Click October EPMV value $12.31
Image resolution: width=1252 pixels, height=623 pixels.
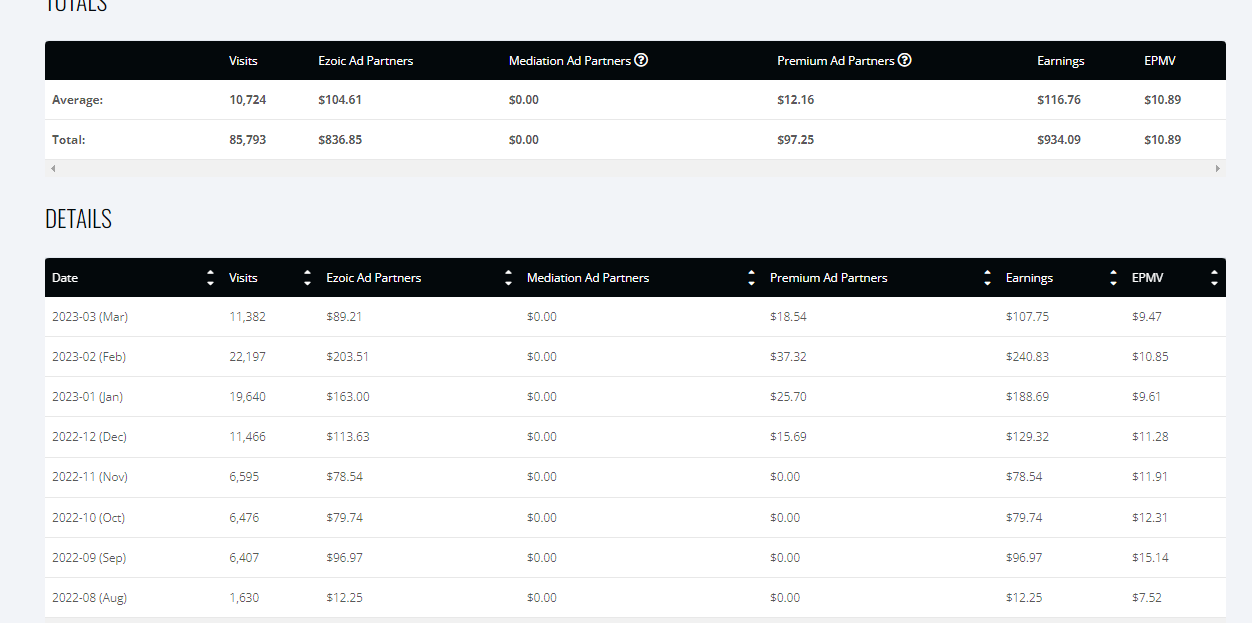(x=1150, y=517)
